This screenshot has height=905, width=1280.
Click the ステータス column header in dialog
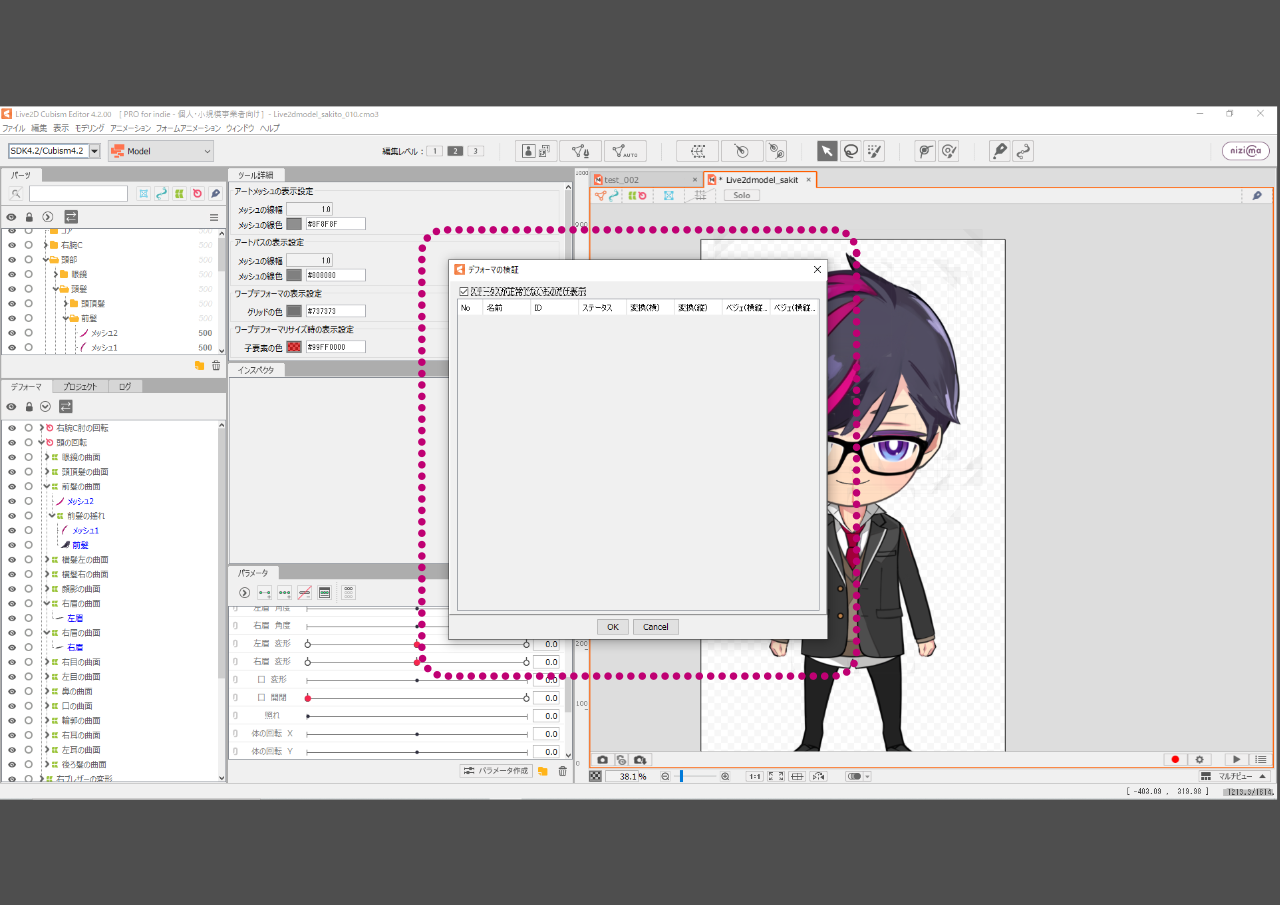603,308
